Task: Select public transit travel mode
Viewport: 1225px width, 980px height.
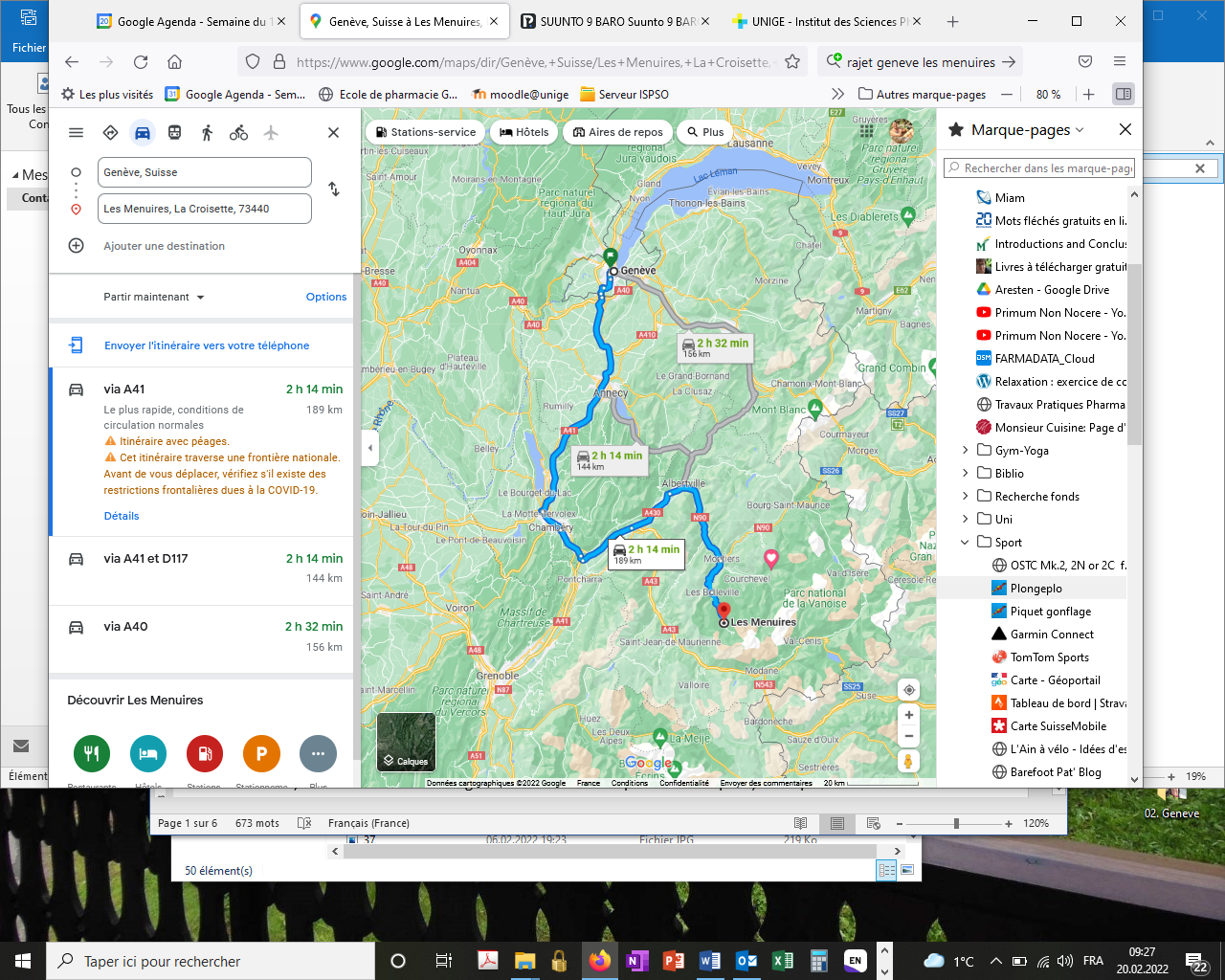Action: click(174, 133)
